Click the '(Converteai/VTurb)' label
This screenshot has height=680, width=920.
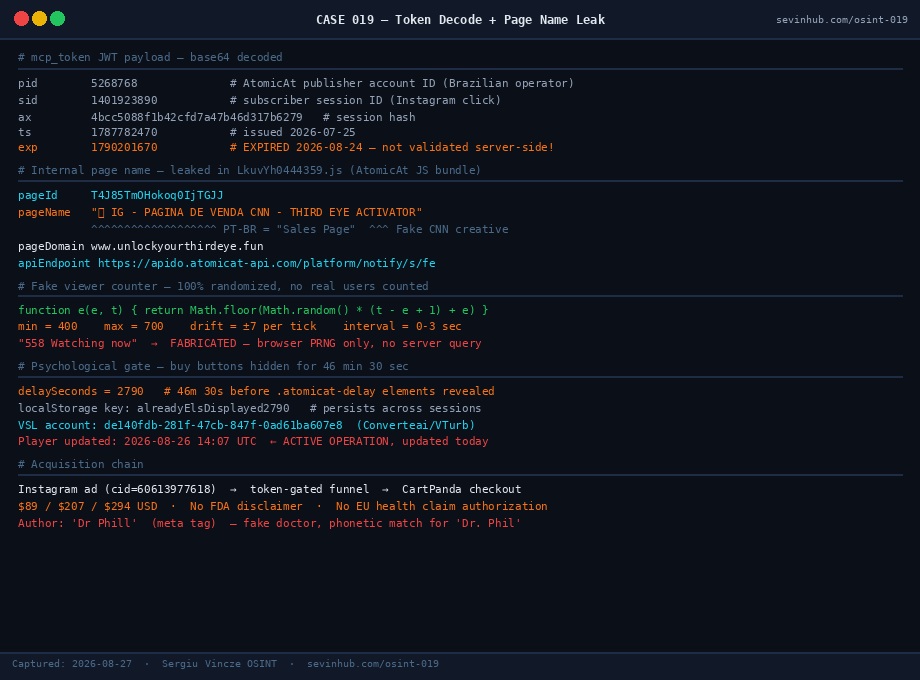(x=415, y=425)
